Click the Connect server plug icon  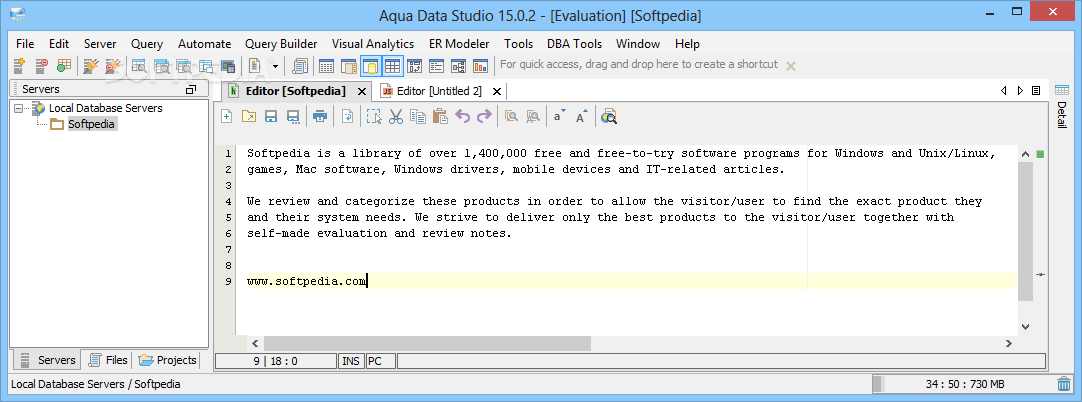(x=90, y=66)
